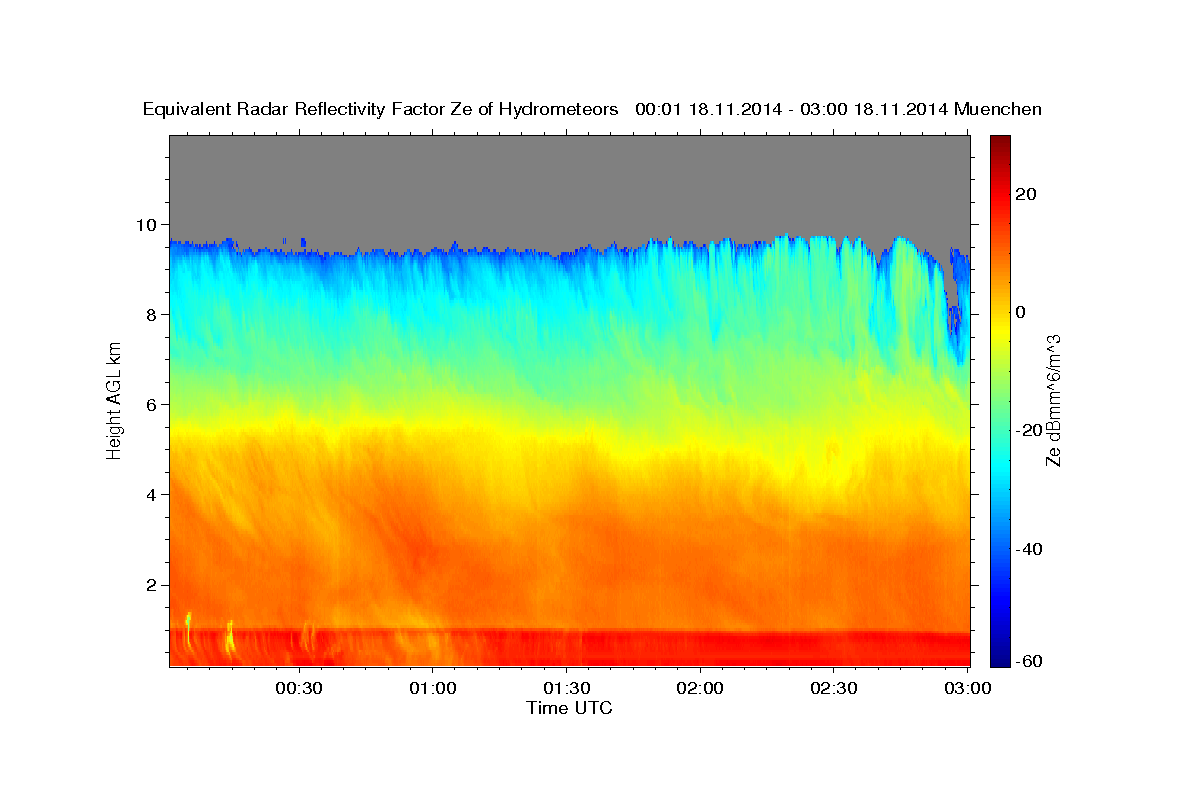Click the 01:30 time tick label

[566, 689]
